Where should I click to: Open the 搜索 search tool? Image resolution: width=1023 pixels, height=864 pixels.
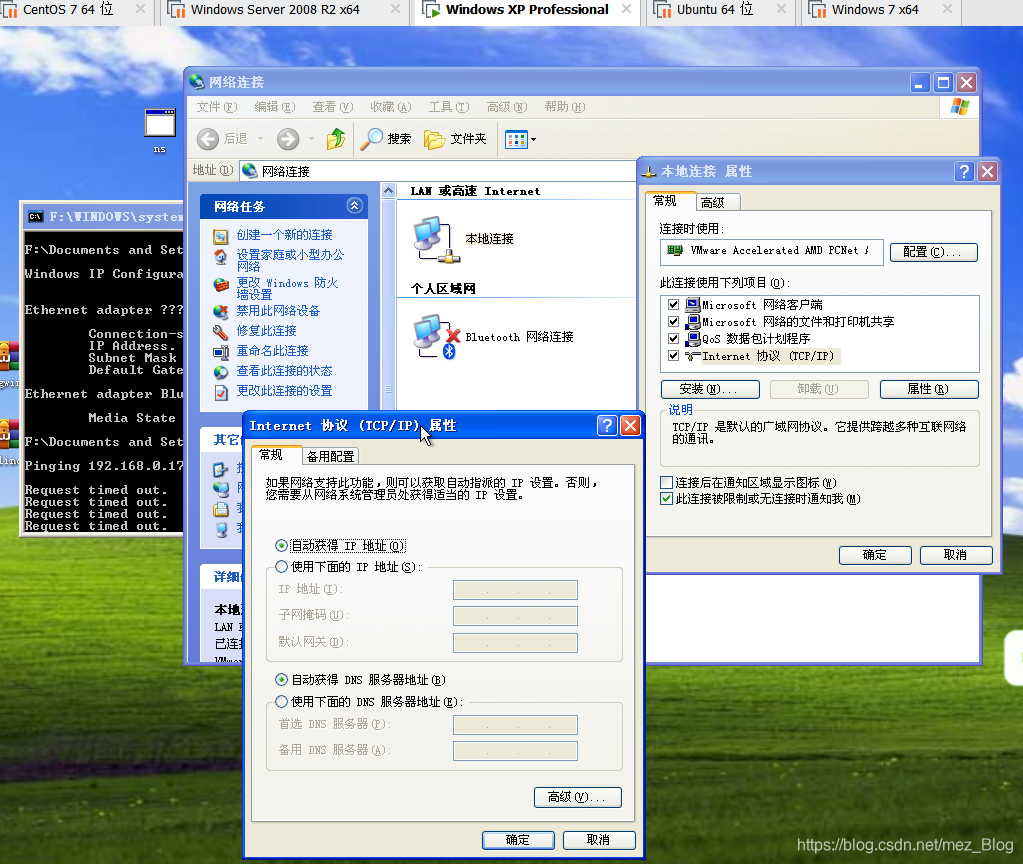coord(386,138)
